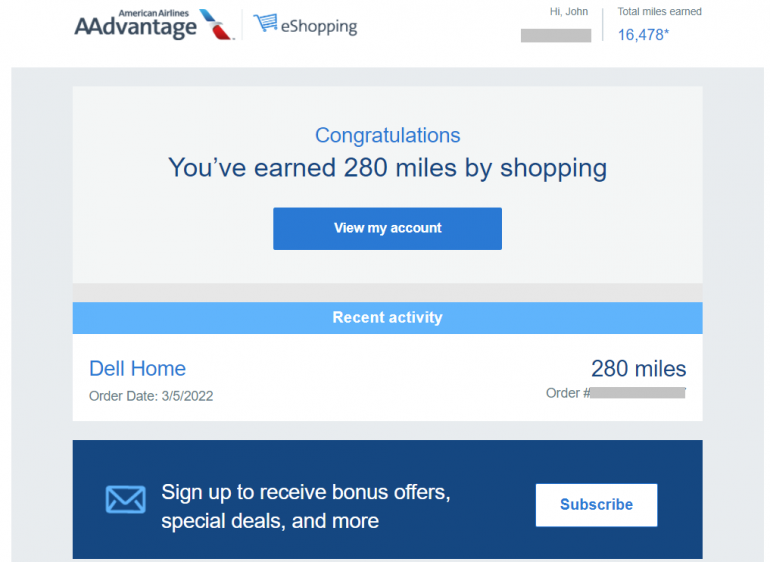Screen dimensions: 770x562
Task: Click the eShopping cart icon
Action: pyautogui.click(x=265, y=23)
